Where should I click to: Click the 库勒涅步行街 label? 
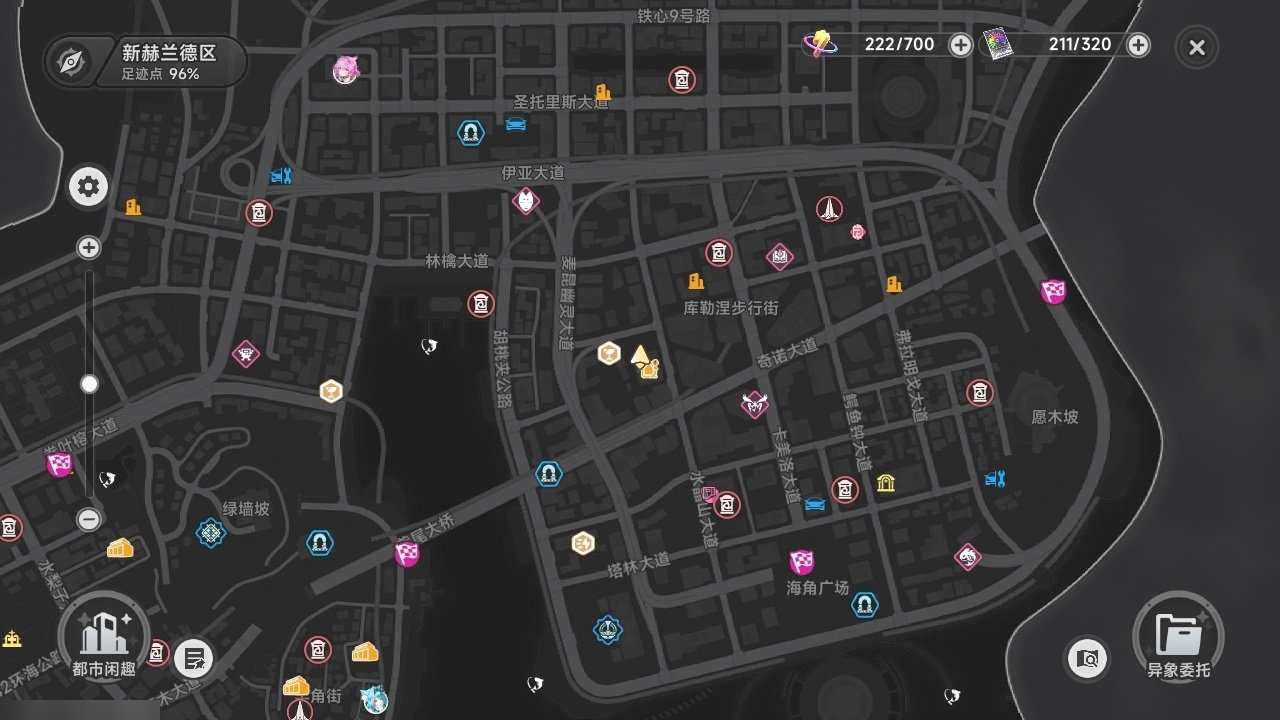pyautogui.click(x=731, y=308)
